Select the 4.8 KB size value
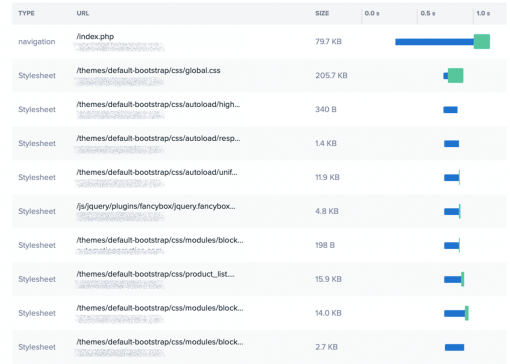 point(327,211)
